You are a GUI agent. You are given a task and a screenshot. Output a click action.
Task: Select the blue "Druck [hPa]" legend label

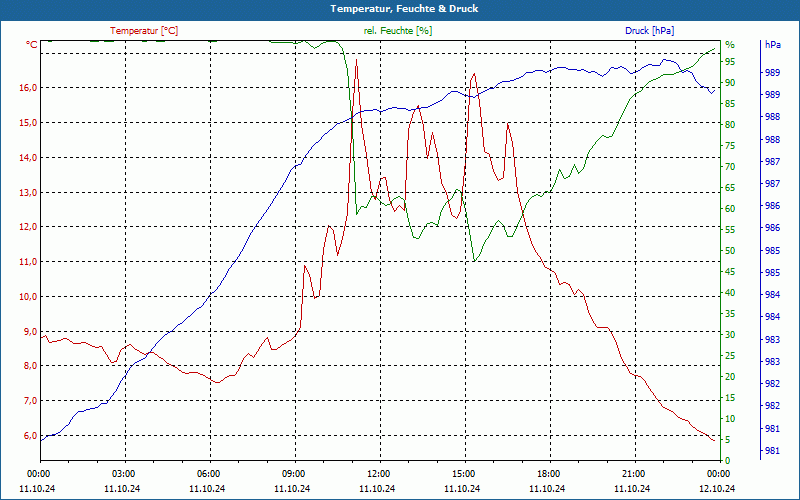click(649, 31)
